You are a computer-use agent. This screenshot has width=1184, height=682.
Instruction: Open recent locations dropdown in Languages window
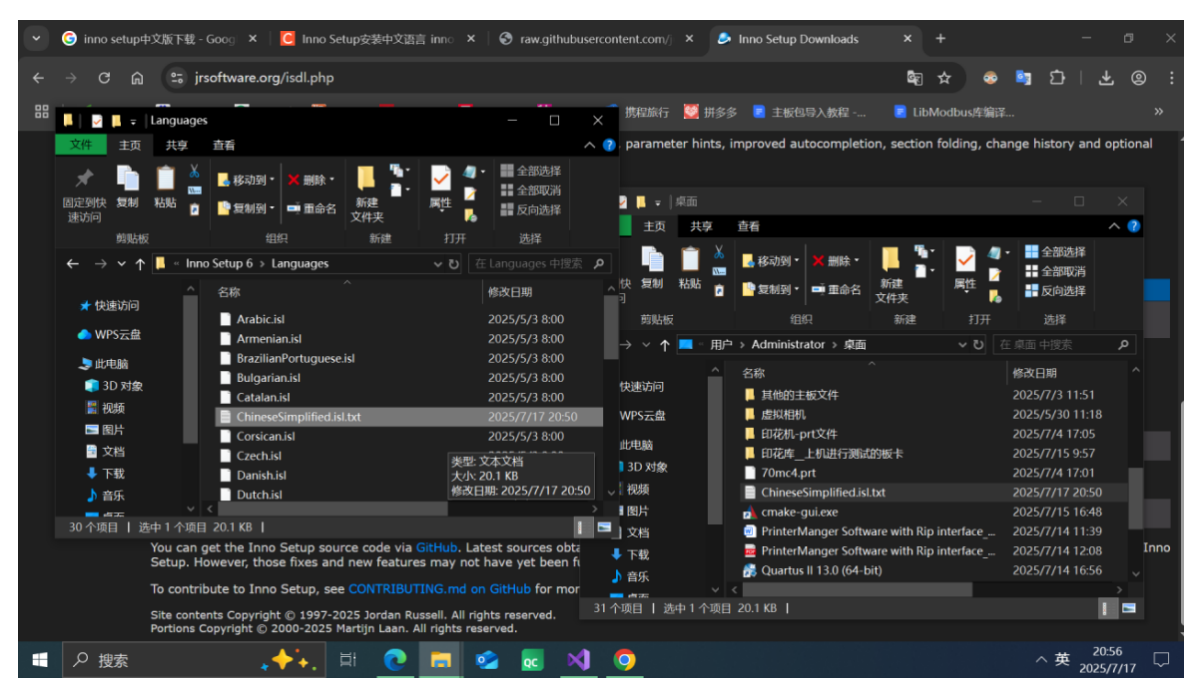(x=121, y=264)
